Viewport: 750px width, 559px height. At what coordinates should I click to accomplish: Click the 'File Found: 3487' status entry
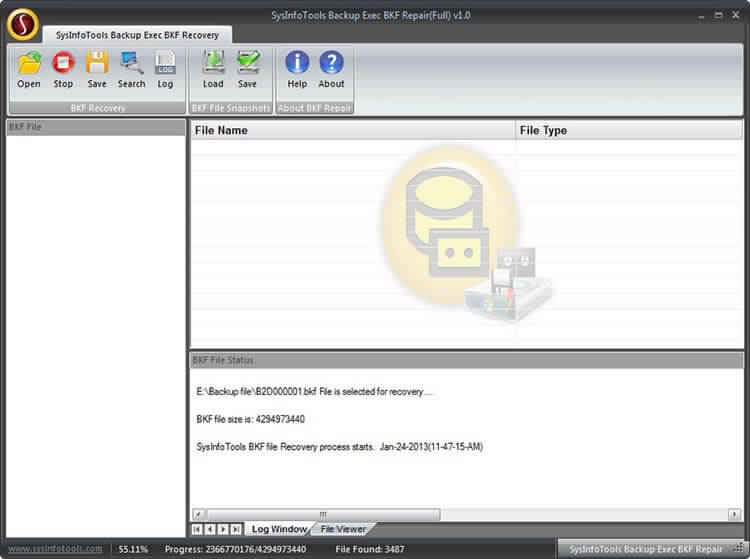pos(370,549)
